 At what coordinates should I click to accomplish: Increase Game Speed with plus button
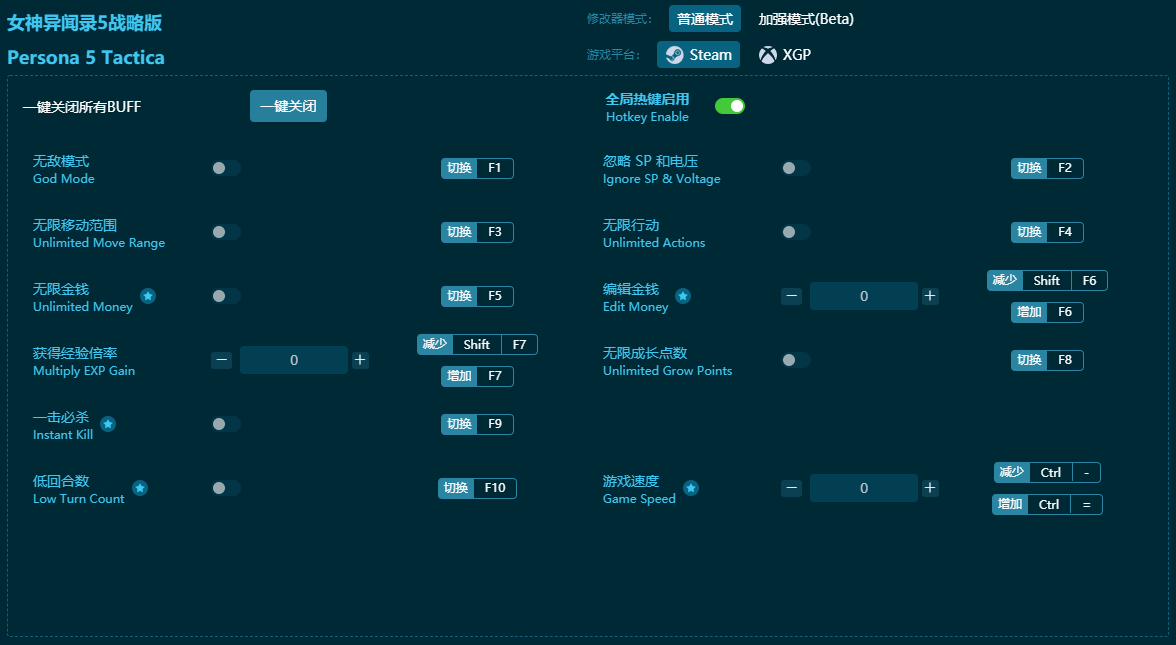click(x=930, y=488)
